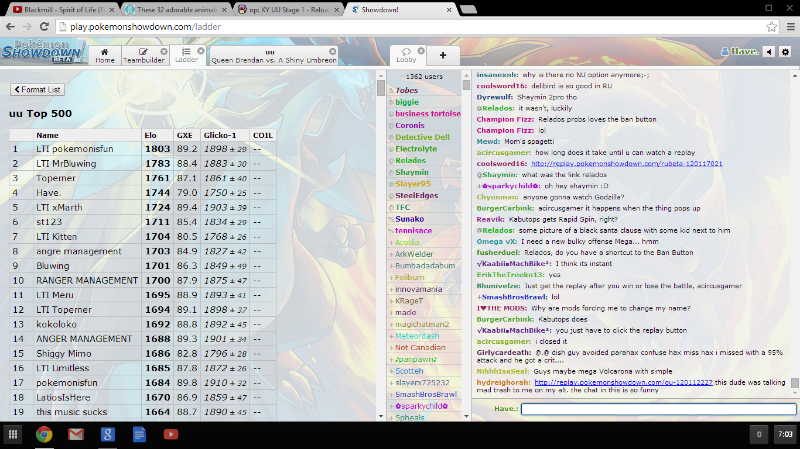Click Shiggy Mimo ladder entry
800x449 pixels.
(x=64, y=354)
